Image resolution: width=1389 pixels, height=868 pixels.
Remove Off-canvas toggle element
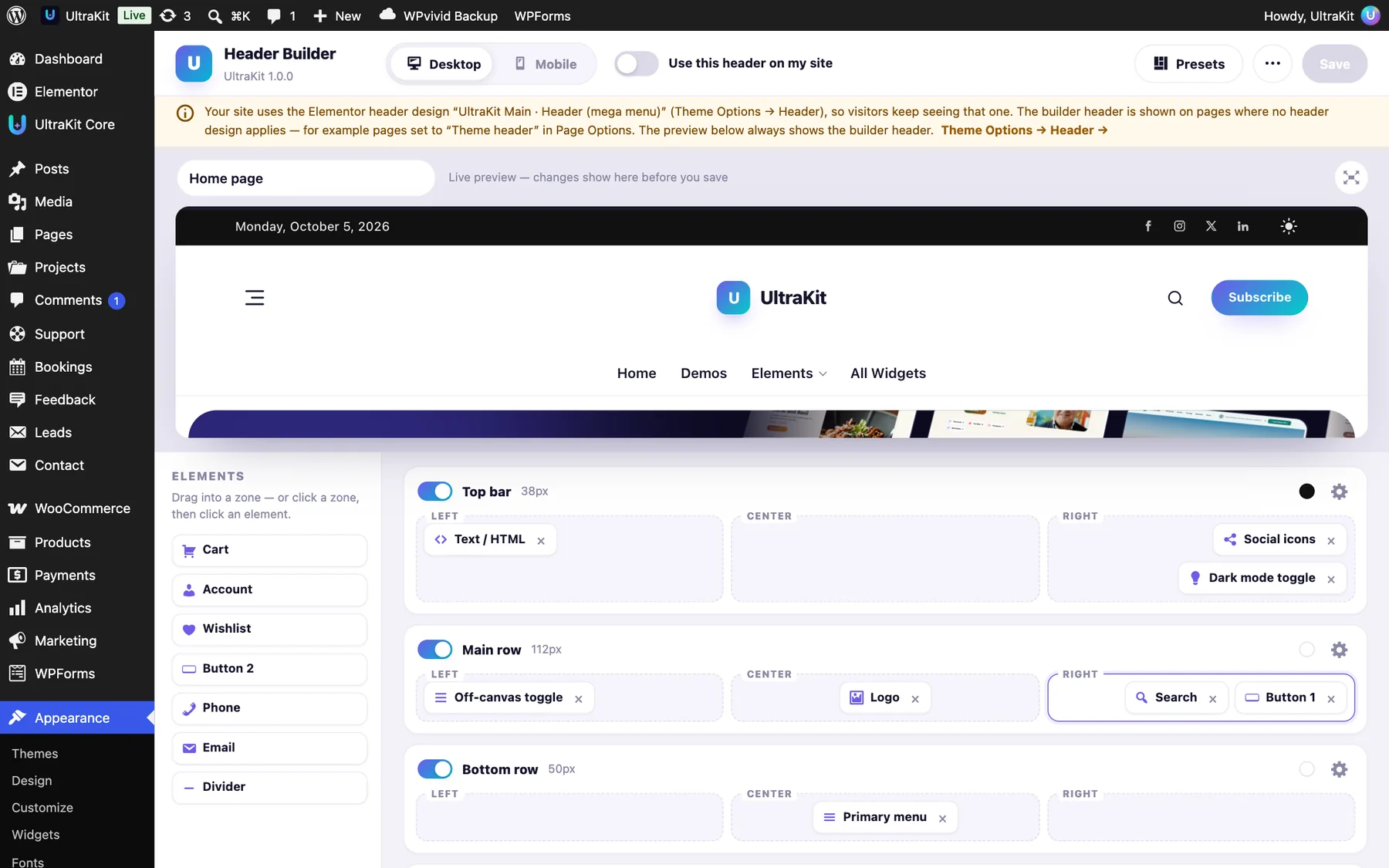point(579,698)
